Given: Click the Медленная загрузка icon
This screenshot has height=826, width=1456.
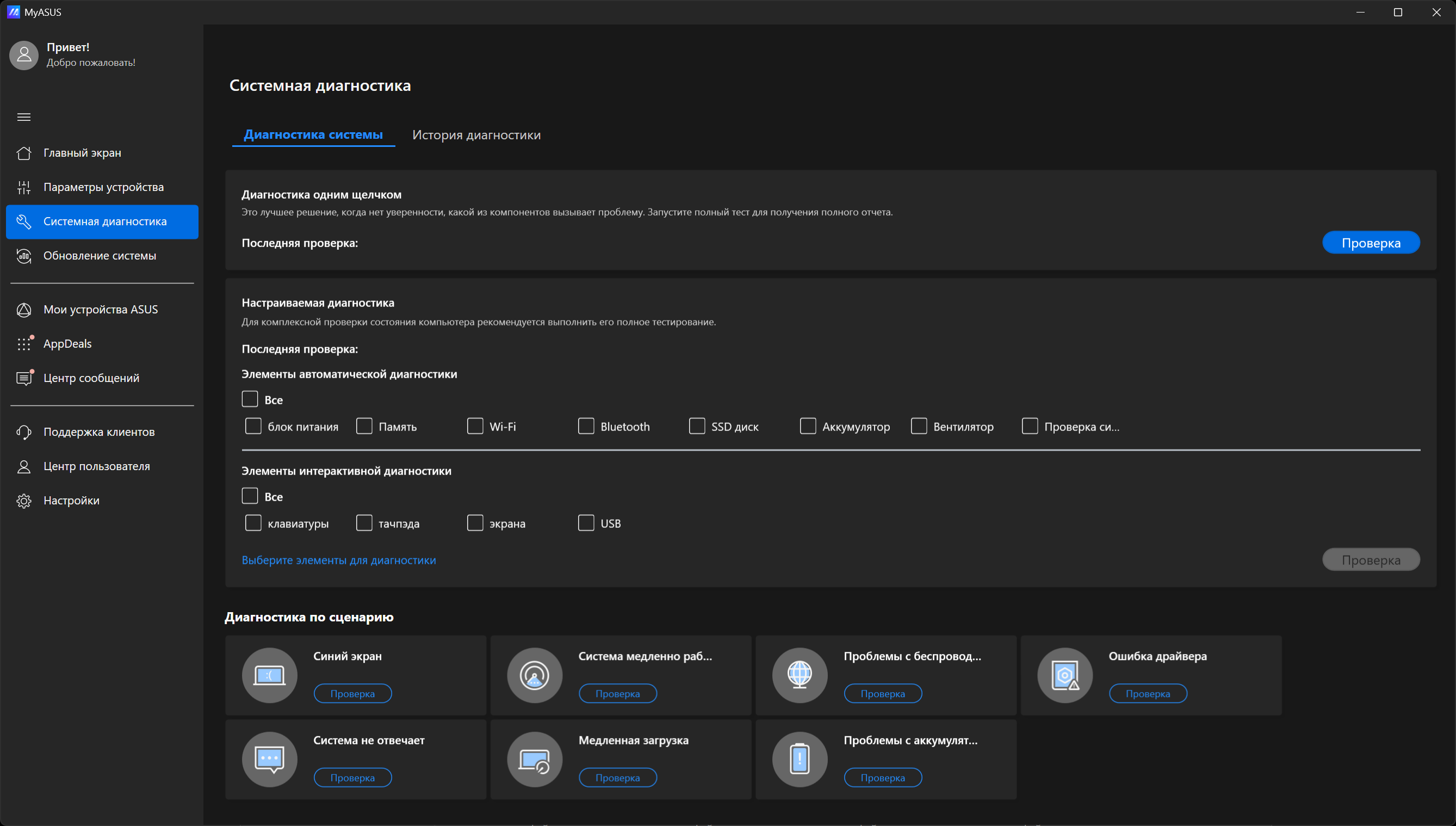Looking at the screenshot, I should tap(535, 759).
